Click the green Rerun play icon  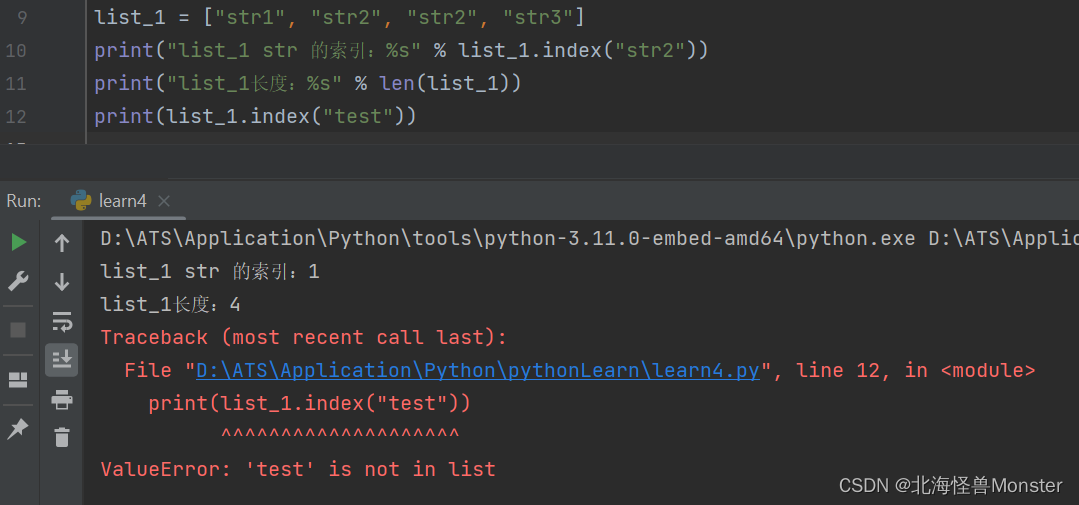pyautogui.click(x=19, y=242)
